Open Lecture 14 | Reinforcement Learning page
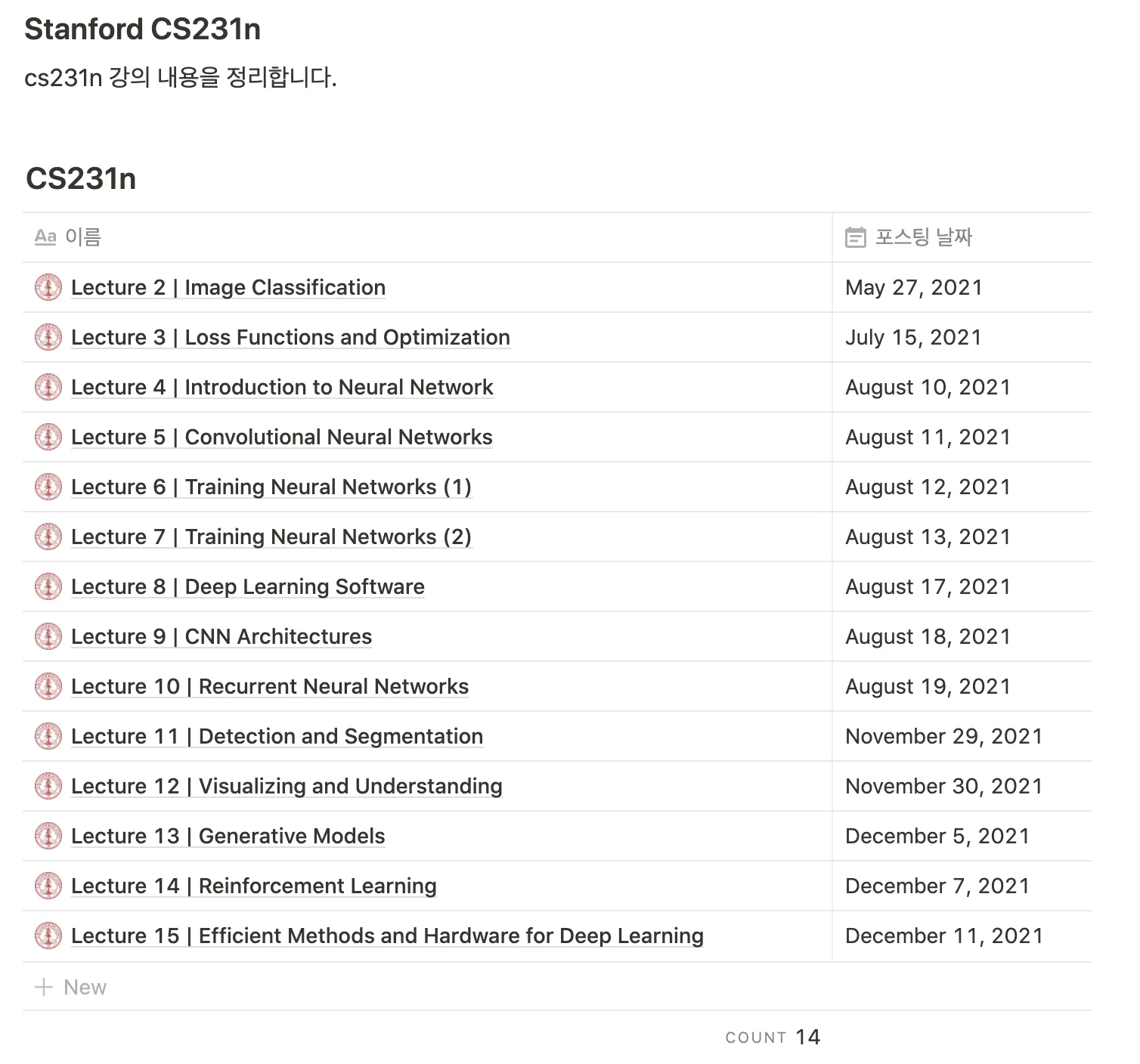The height and width of the screenshot is (1064, 1140). tap(254, 886)
